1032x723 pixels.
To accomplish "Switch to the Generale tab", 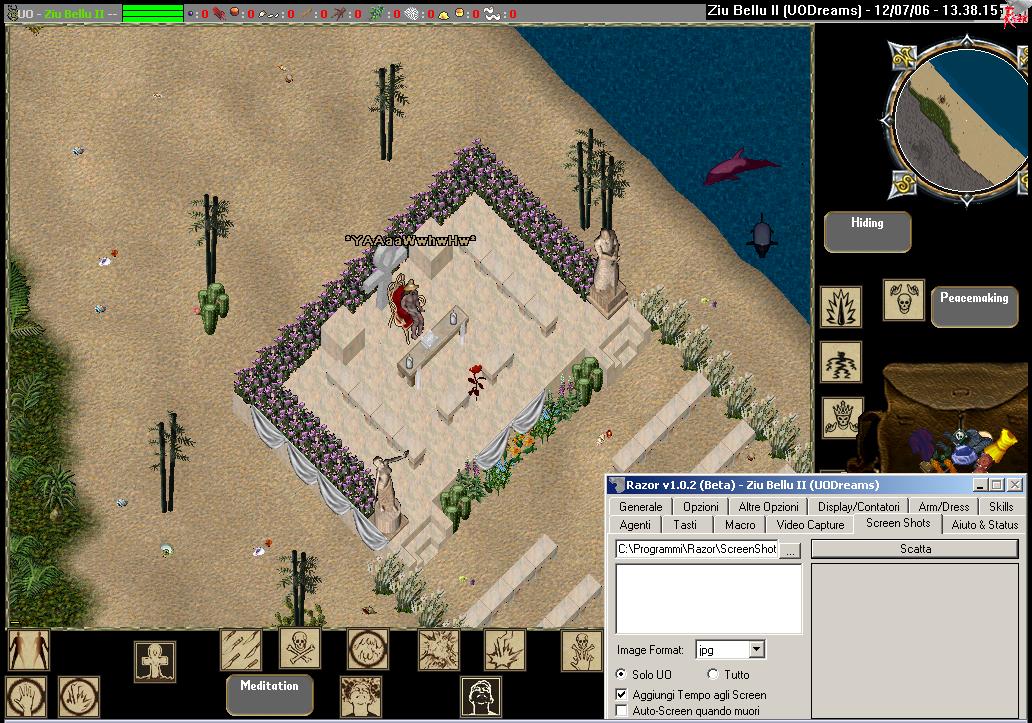I will 640,507.
